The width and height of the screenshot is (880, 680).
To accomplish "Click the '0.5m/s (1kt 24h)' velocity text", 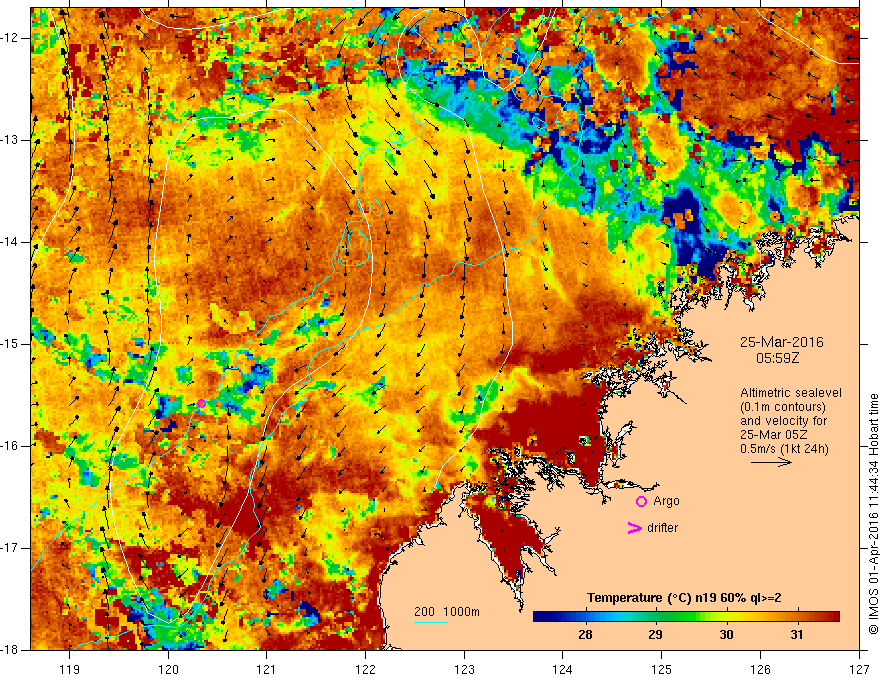I will pyautogui.click(x=785, y=449).
